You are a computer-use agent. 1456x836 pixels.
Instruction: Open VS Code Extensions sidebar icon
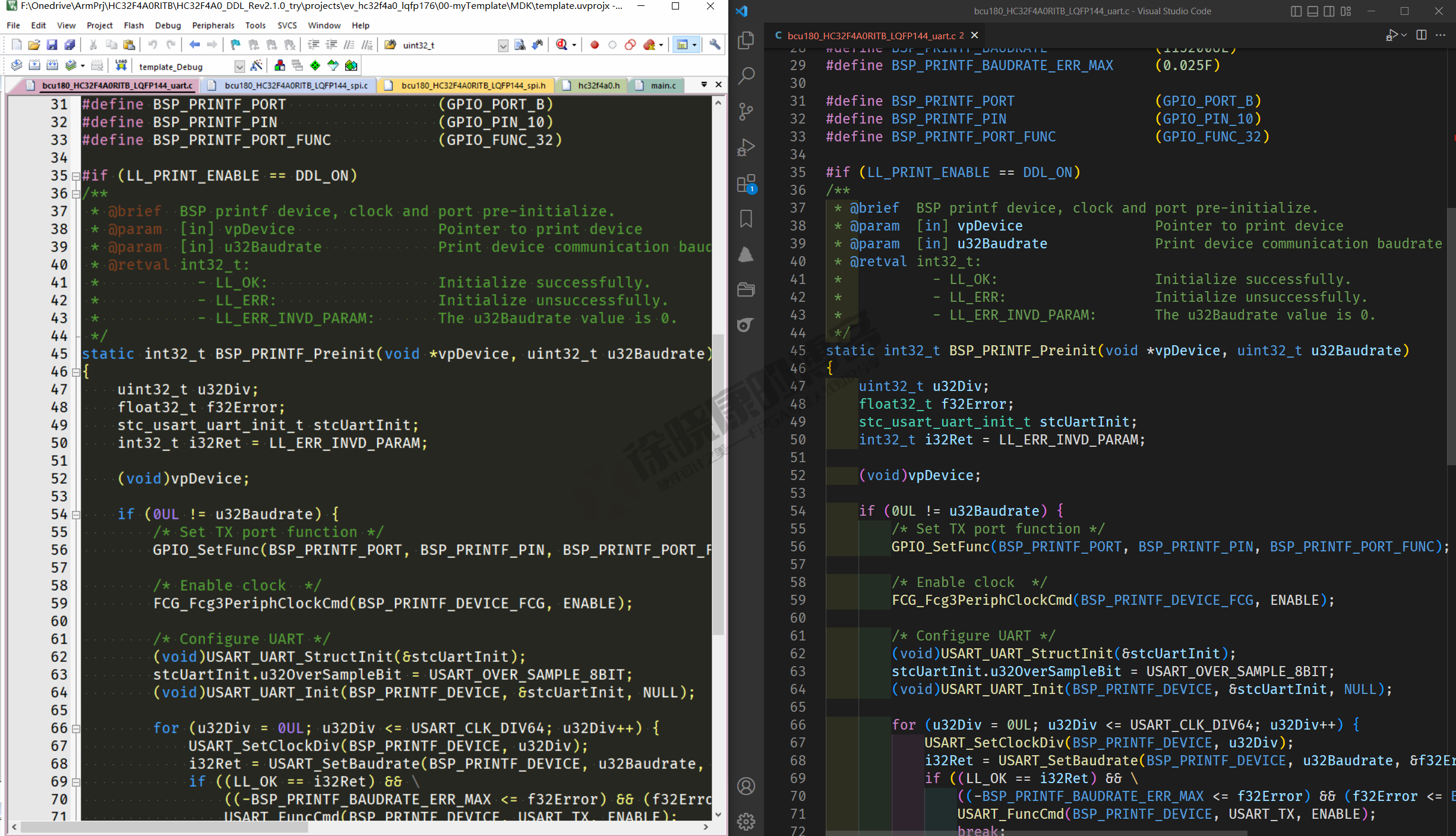(x=746, y=184)
